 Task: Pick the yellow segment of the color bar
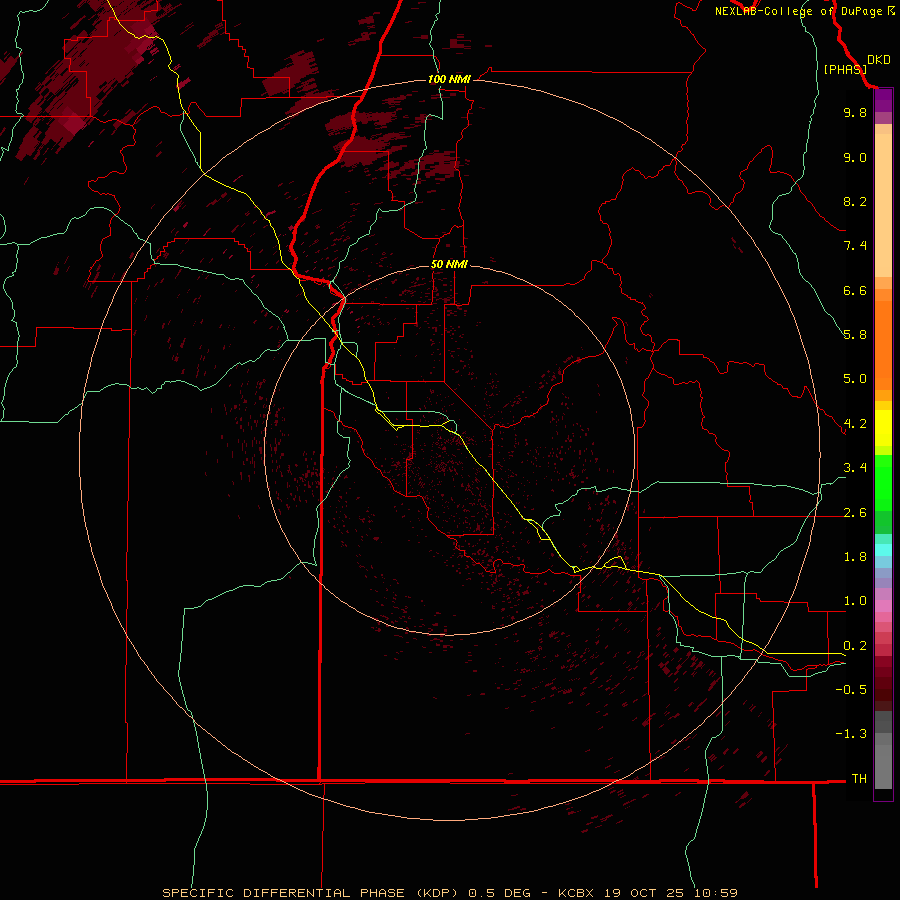click(883, 428)
